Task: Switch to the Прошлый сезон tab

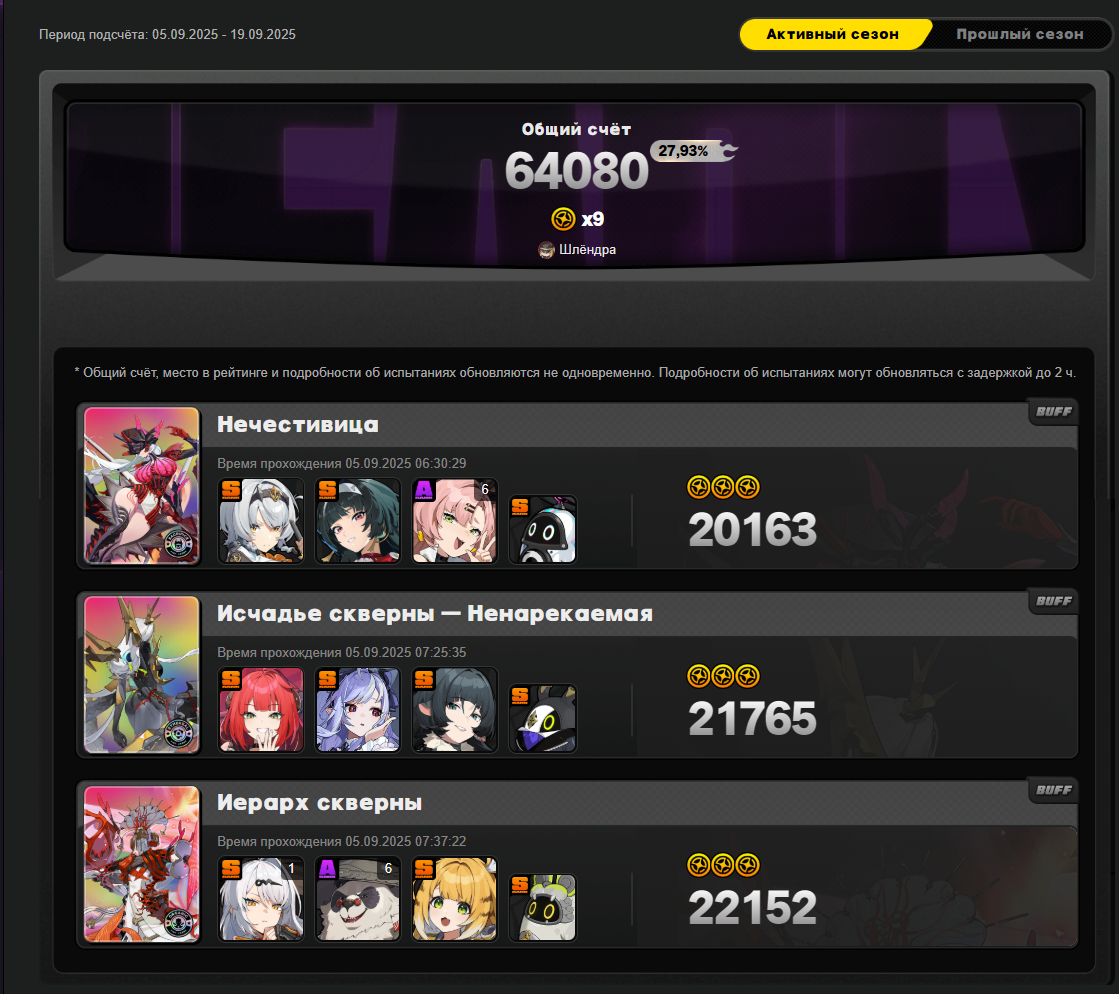Action: pos(1019,34)
